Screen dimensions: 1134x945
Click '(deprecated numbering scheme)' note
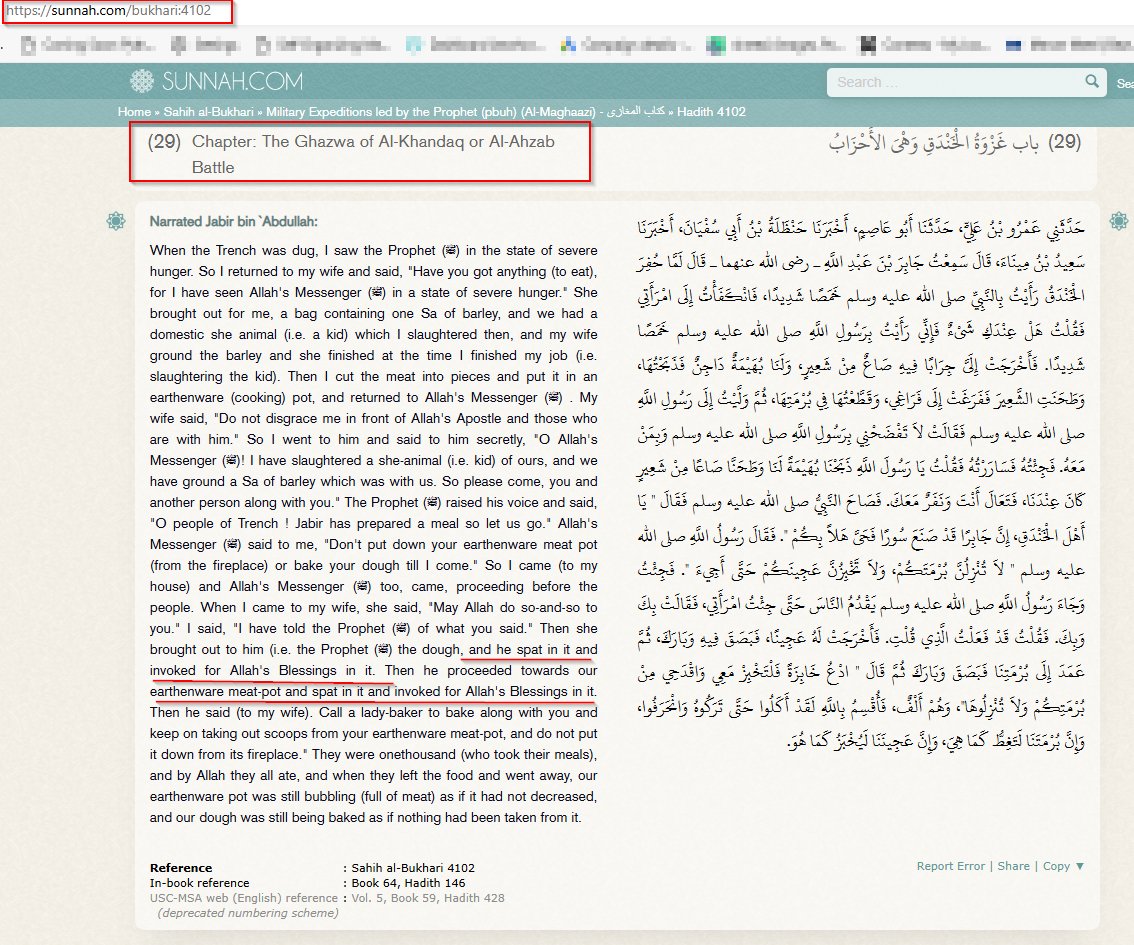(248, 913)
